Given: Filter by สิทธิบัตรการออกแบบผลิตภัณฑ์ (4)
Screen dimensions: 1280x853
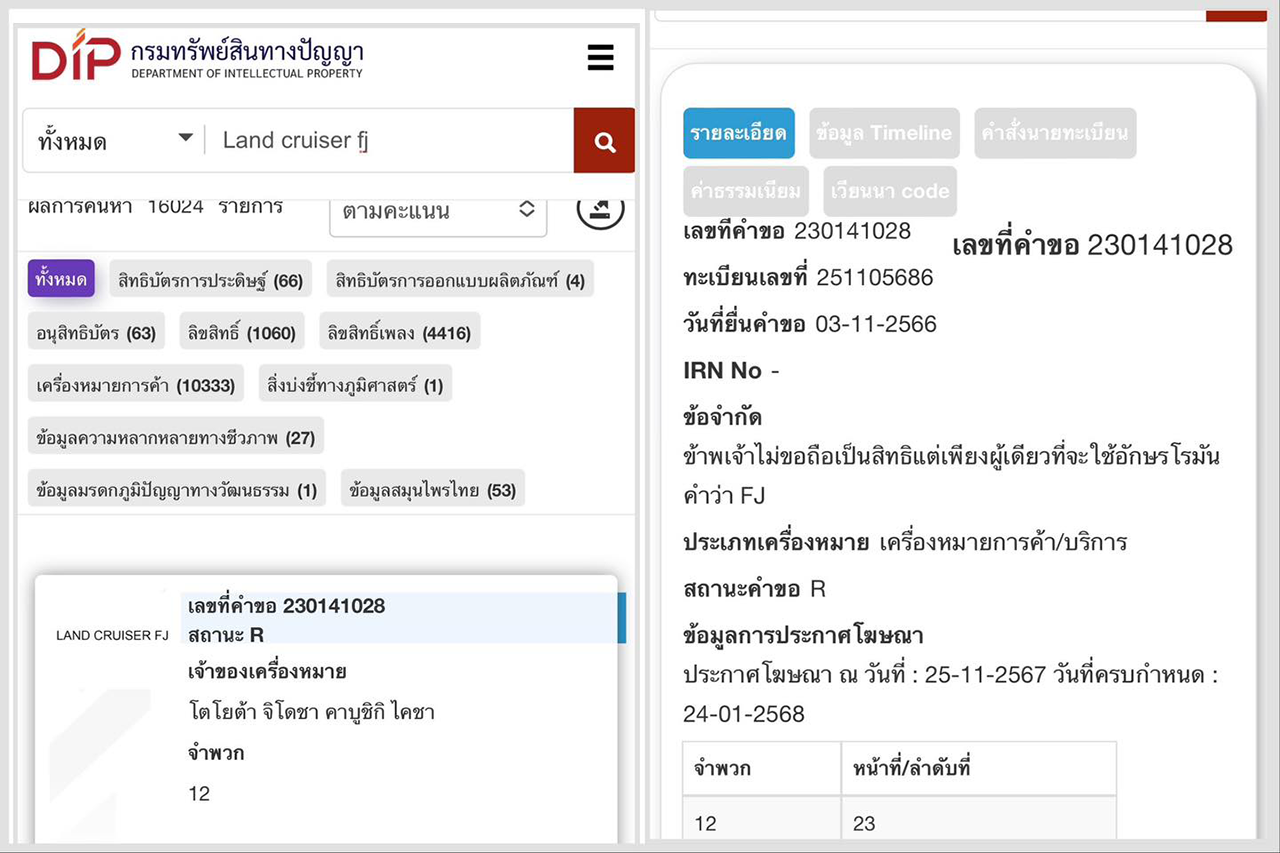Looking at the screenshot, I should coord(460,280).
